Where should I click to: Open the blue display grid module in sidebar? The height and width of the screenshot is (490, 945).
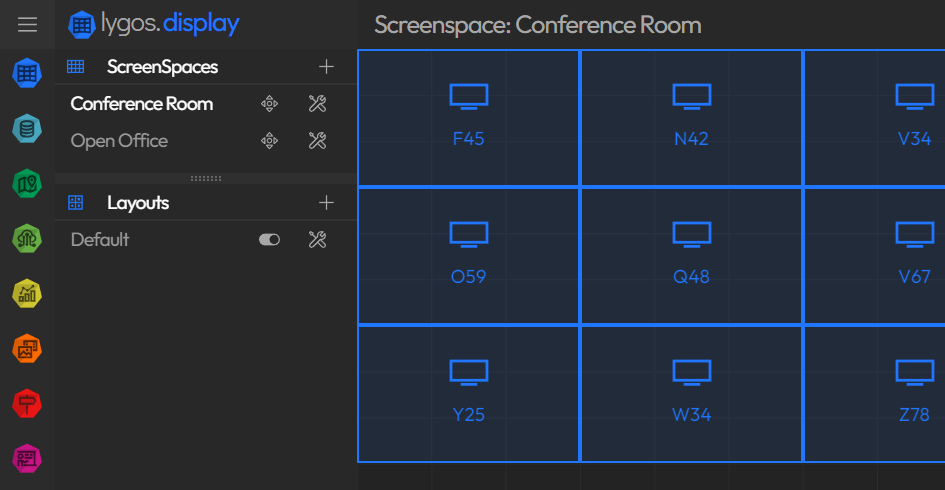point(27,73)
